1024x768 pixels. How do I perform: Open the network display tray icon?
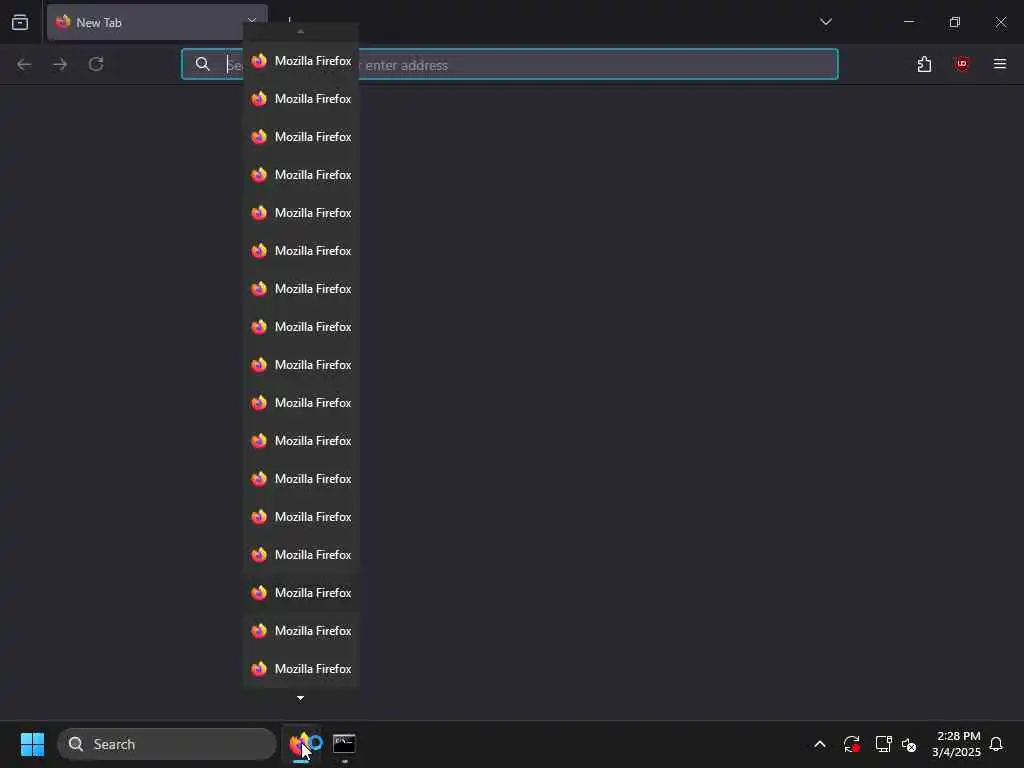click(883, 744)
